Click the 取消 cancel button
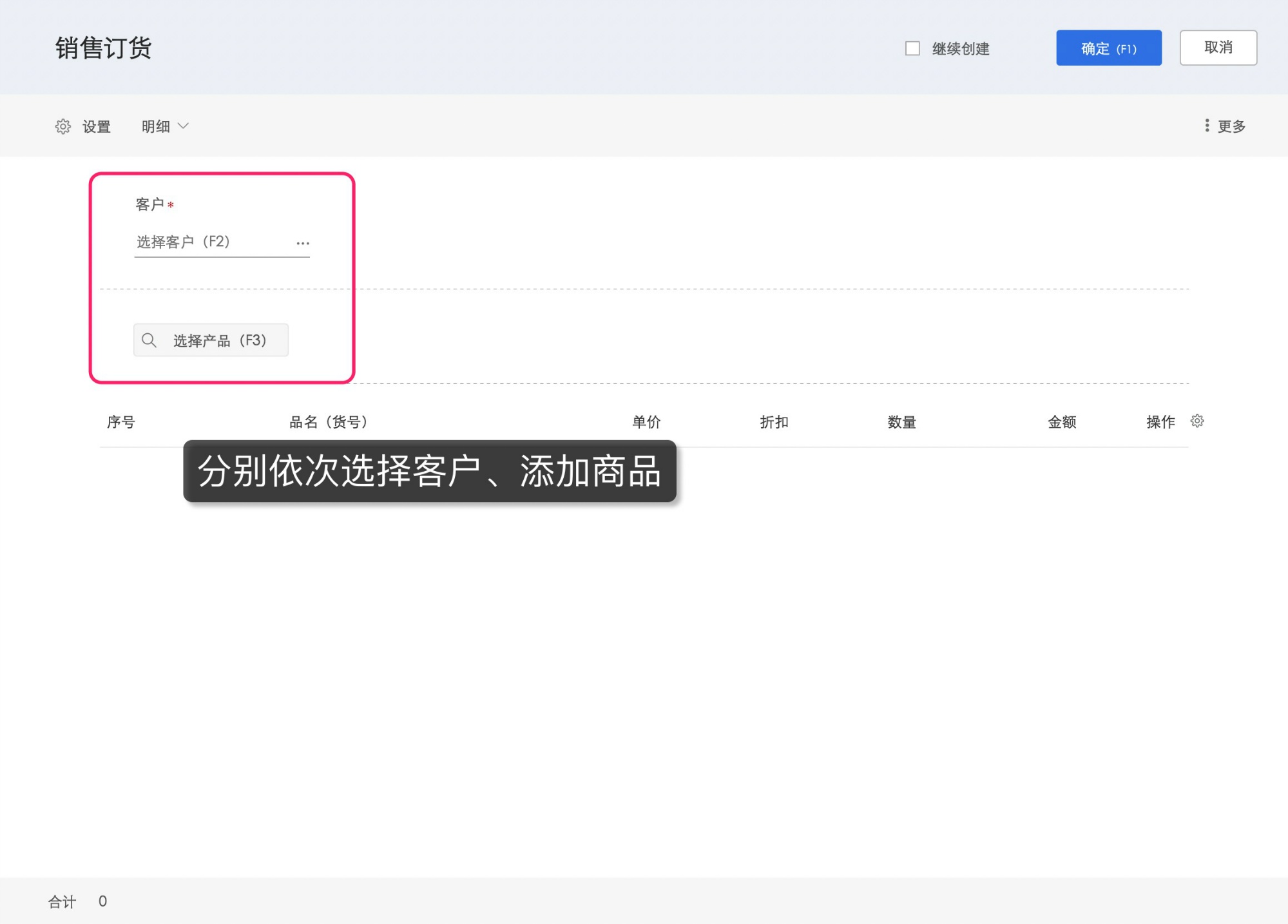 1217,47
